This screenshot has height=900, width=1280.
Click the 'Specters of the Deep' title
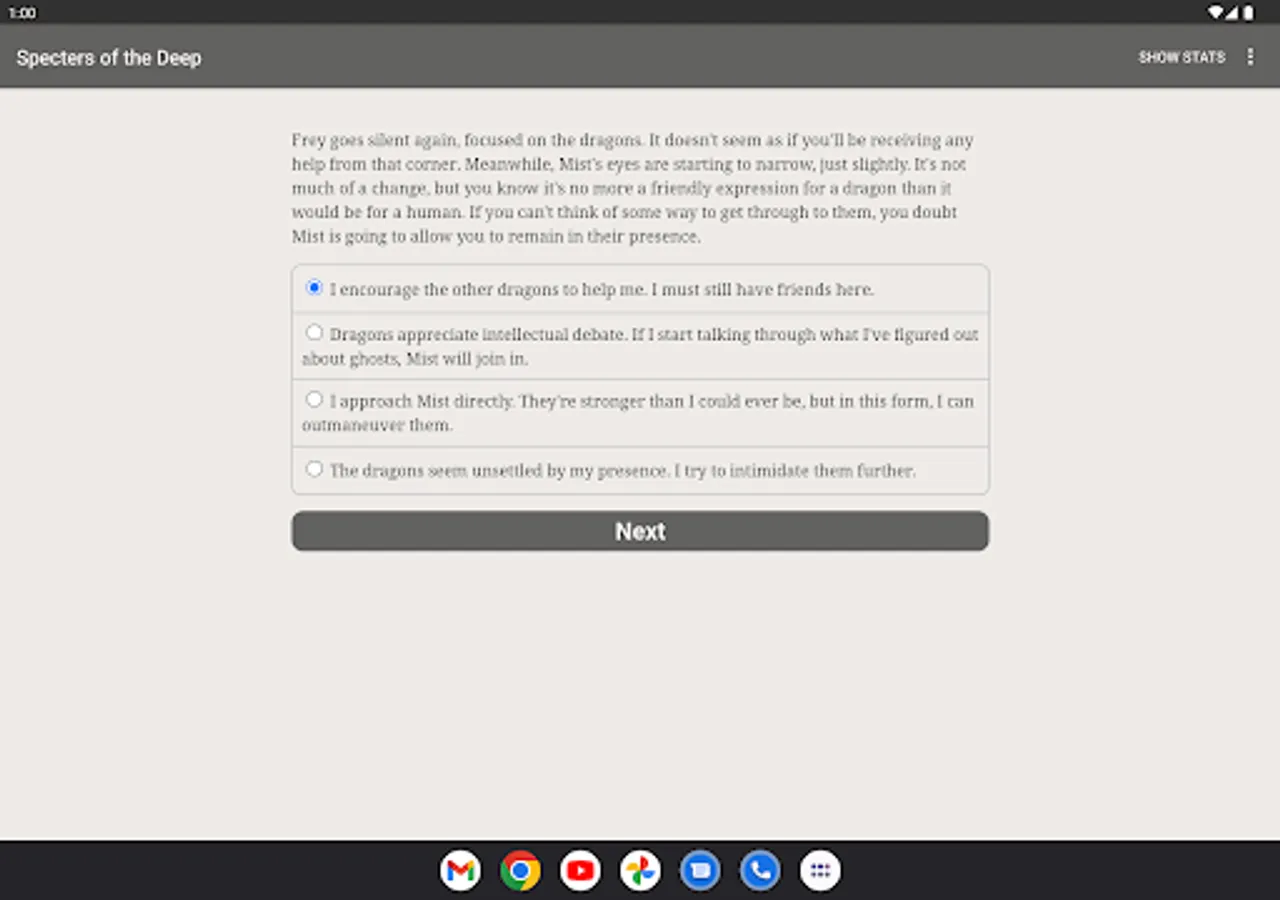(x=108, y=57)
